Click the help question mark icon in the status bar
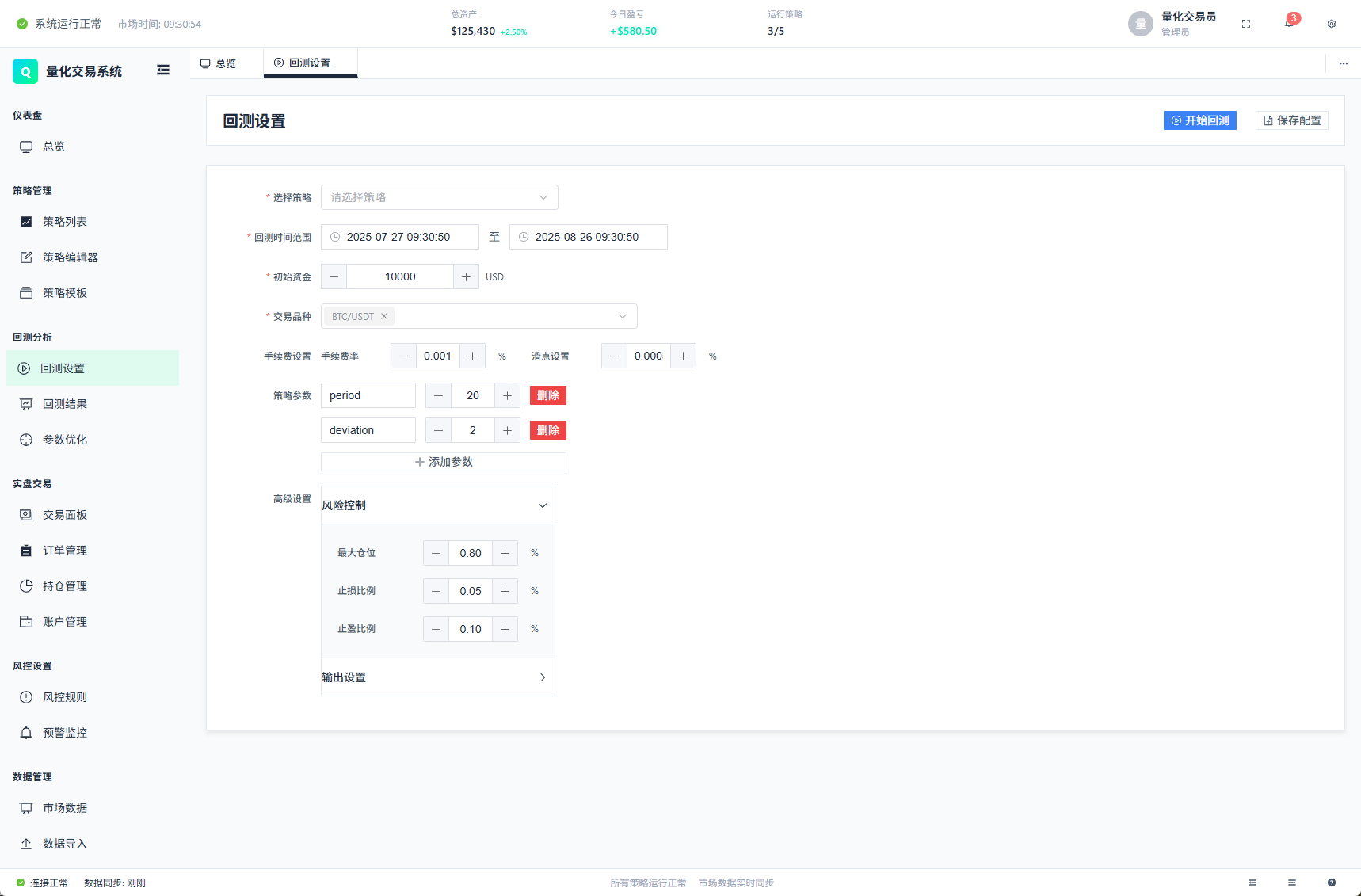Viewport: 1361px width, 896px height. click(x=1332, y=883)
